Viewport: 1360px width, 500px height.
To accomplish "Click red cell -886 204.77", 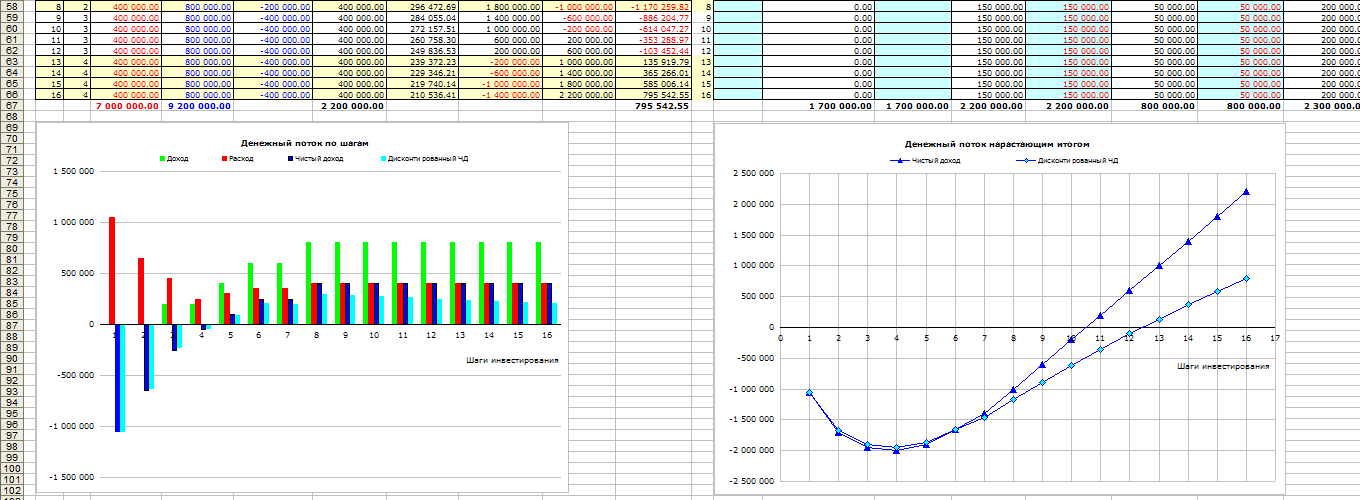I will point(653,18).
